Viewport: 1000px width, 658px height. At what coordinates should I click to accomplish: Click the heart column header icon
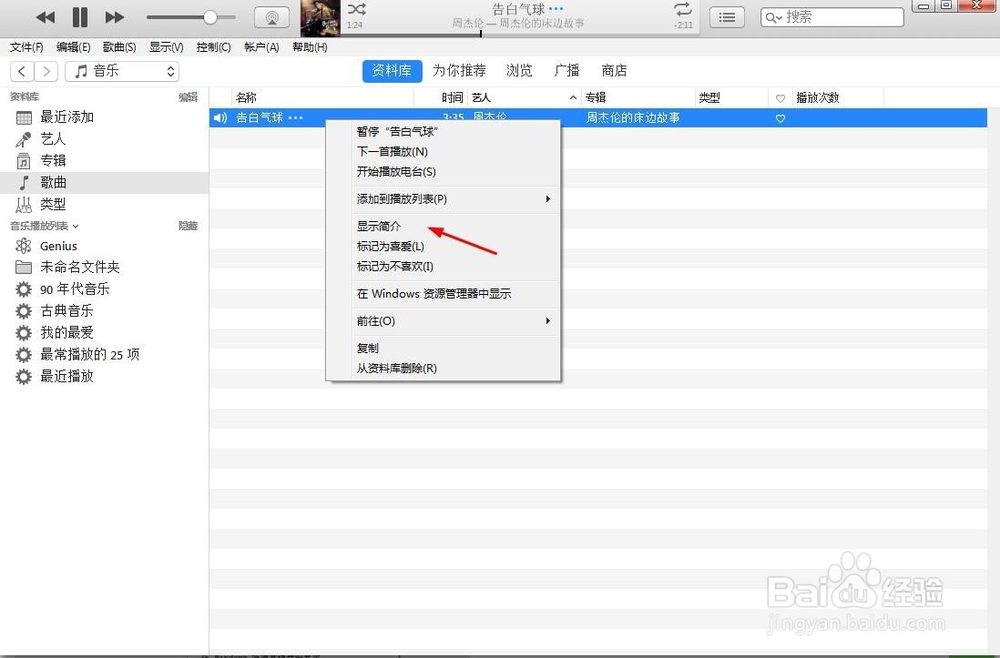[780, 98]
